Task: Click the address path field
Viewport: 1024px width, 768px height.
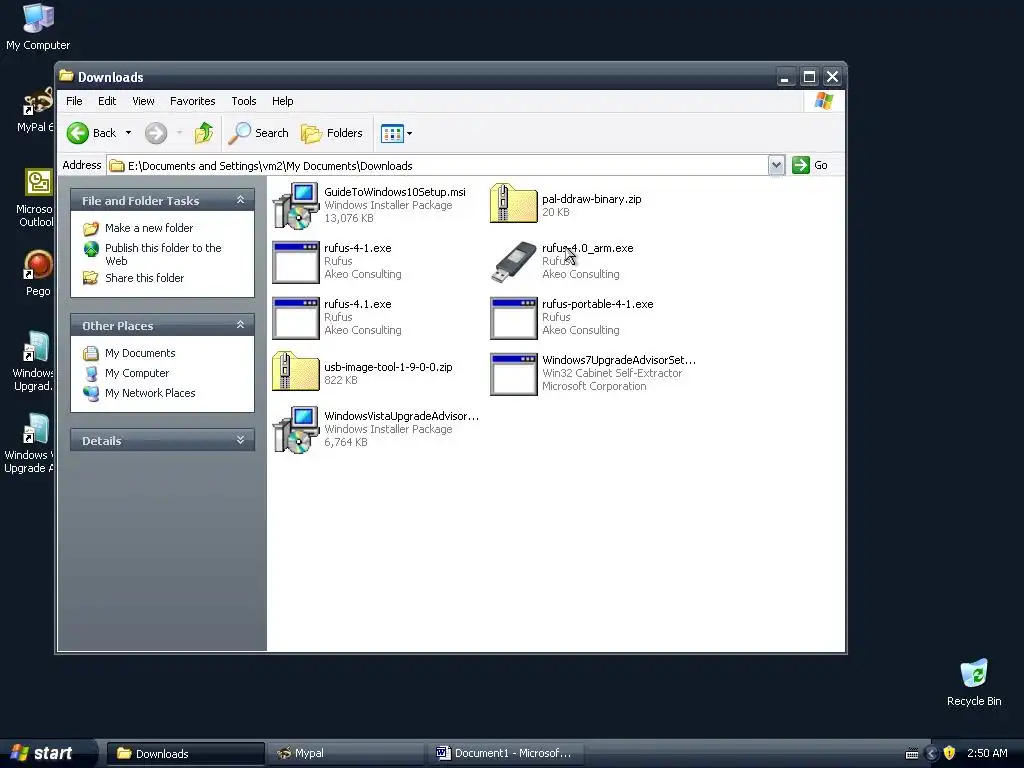Action: pyautogui.click(x=438, y=166)
